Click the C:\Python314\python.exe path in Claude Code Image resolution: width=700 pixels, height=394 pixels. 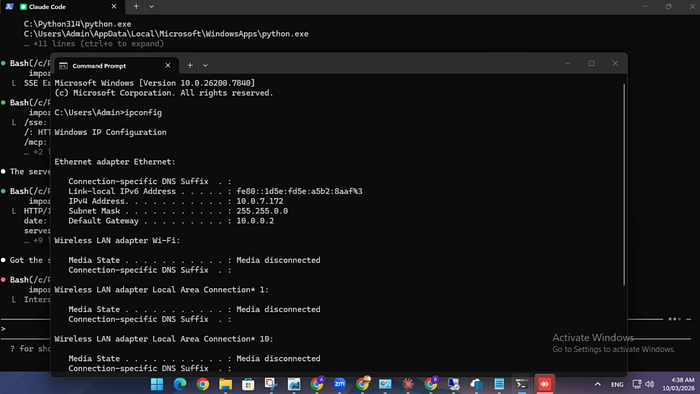(x=78, y=24)
